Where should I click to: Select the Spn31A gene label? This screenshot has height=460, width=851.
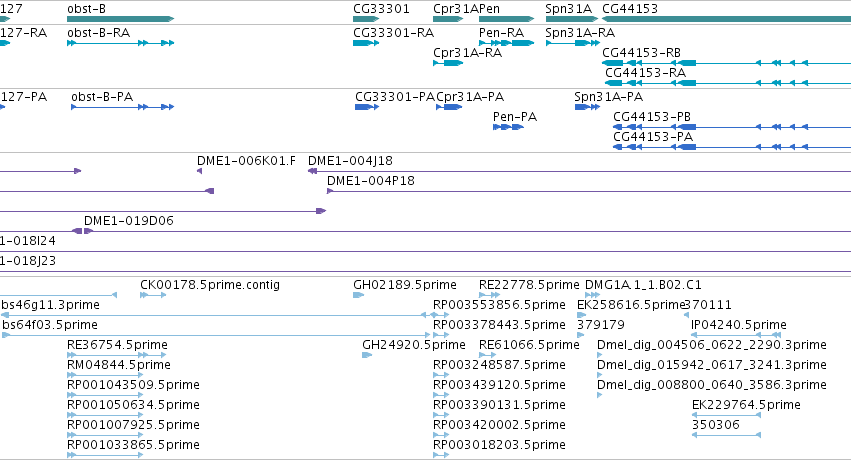click(568, 9)
